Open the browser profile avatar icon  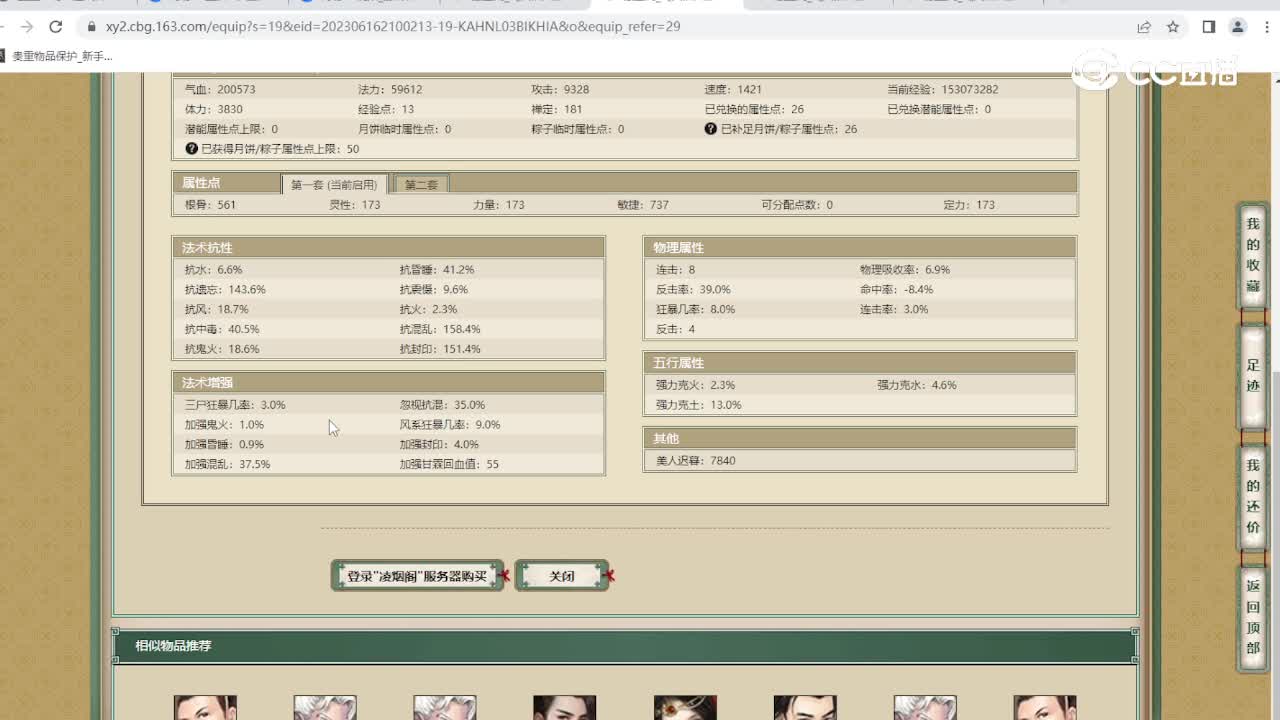(x=1238, y=27)
